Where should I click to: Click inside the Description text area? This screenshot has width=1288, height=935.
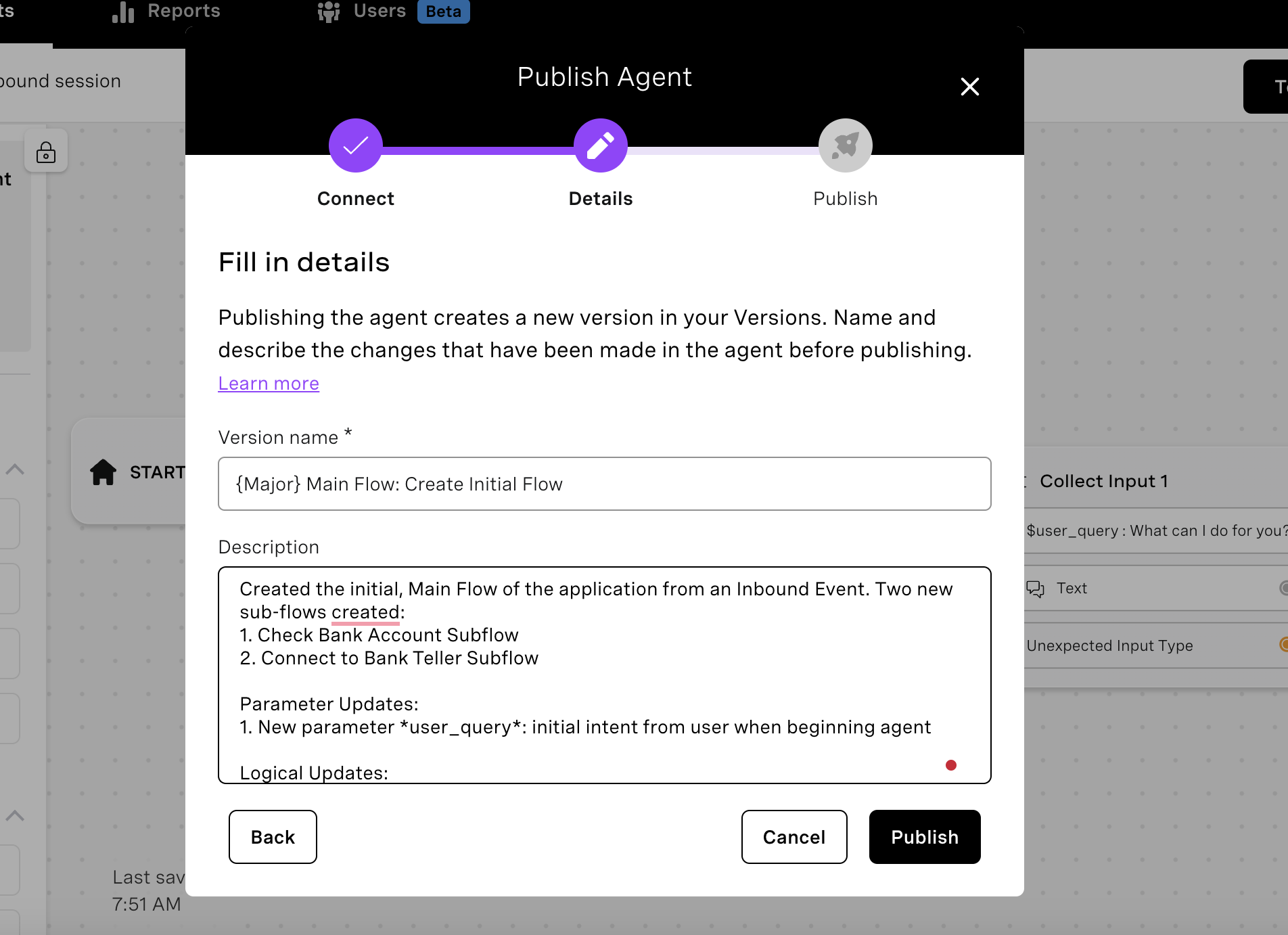click(604, 675)
